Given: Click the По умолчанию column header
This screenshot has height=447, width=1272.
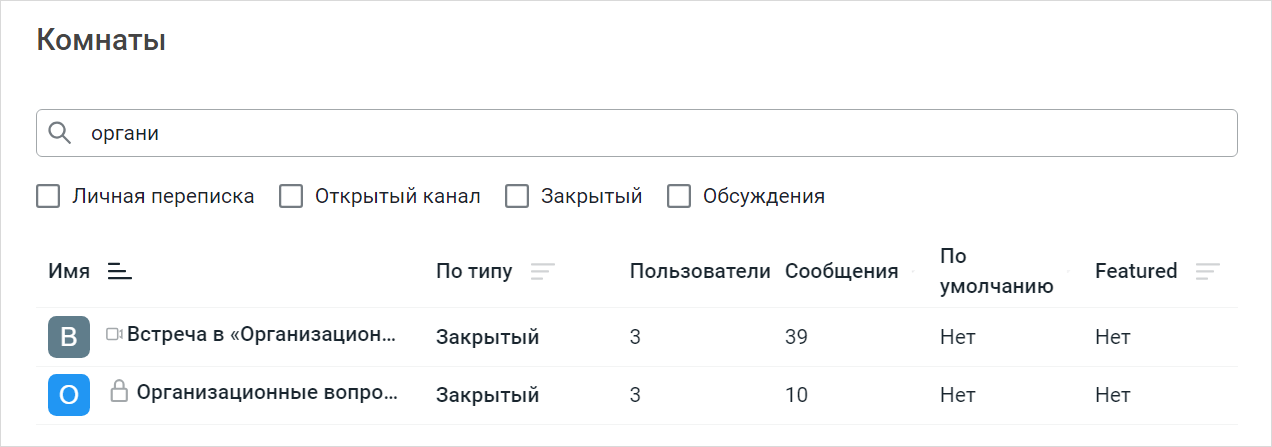Looking at the screenshot, I should [x=996, y=271].
